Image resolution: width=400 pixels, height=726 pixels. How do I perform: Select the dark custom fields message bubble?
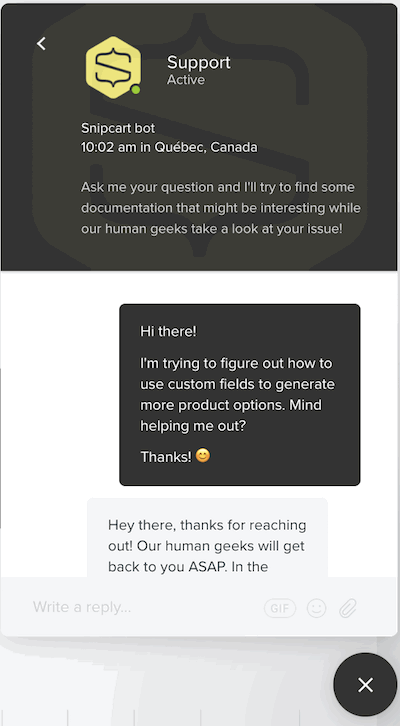[239, 394]
